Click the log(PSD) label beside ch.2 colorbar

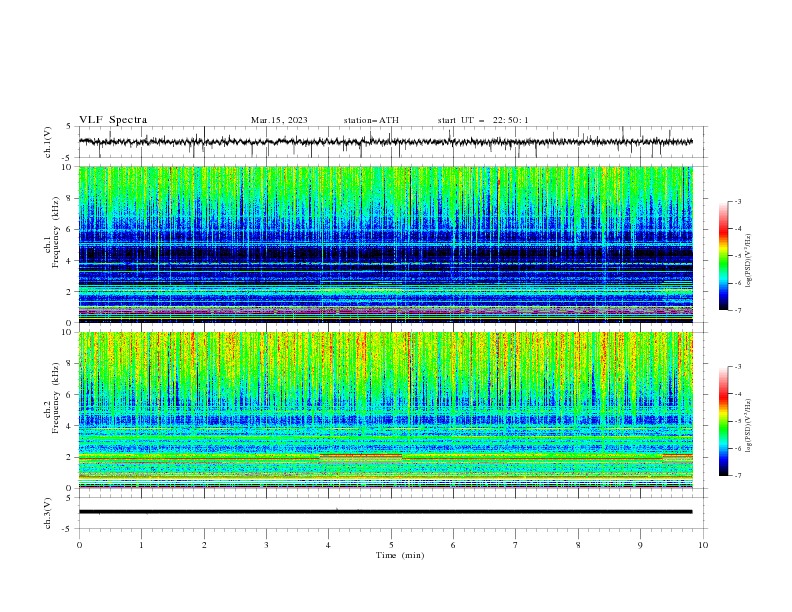pos(749,425)
